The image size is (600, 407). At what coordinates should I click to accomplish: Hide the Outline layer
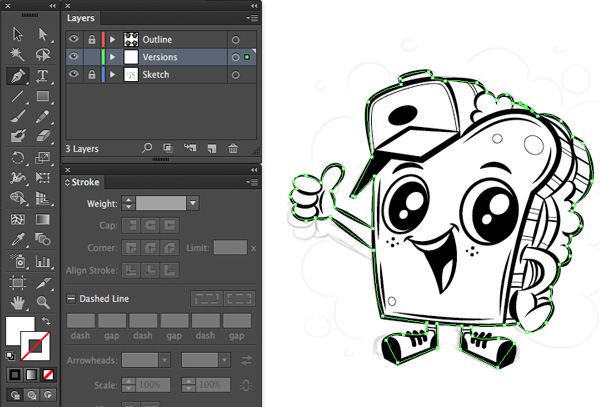click(74, 39)
